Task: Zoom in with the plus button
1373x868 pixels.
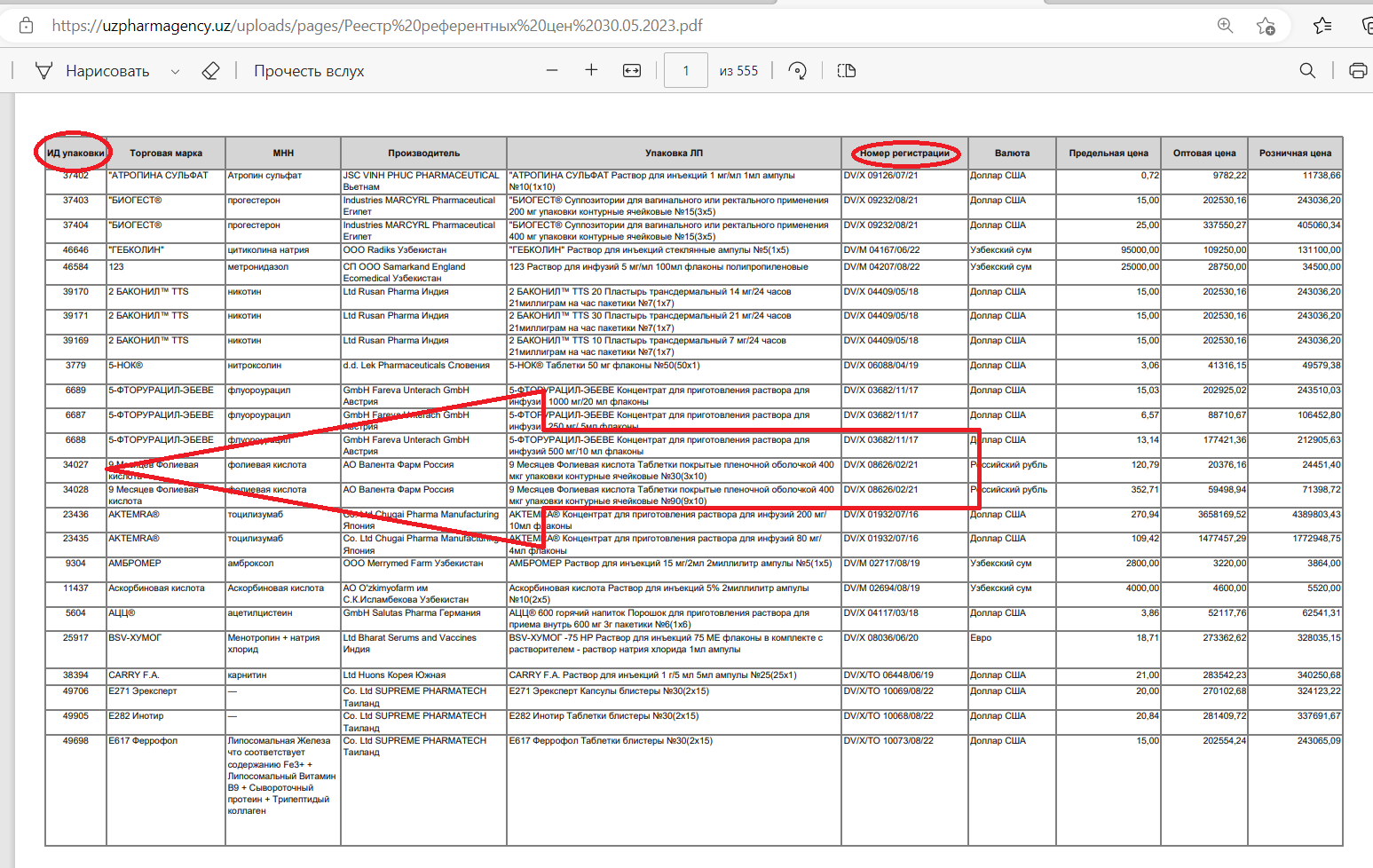Action: tap(591, 70)
